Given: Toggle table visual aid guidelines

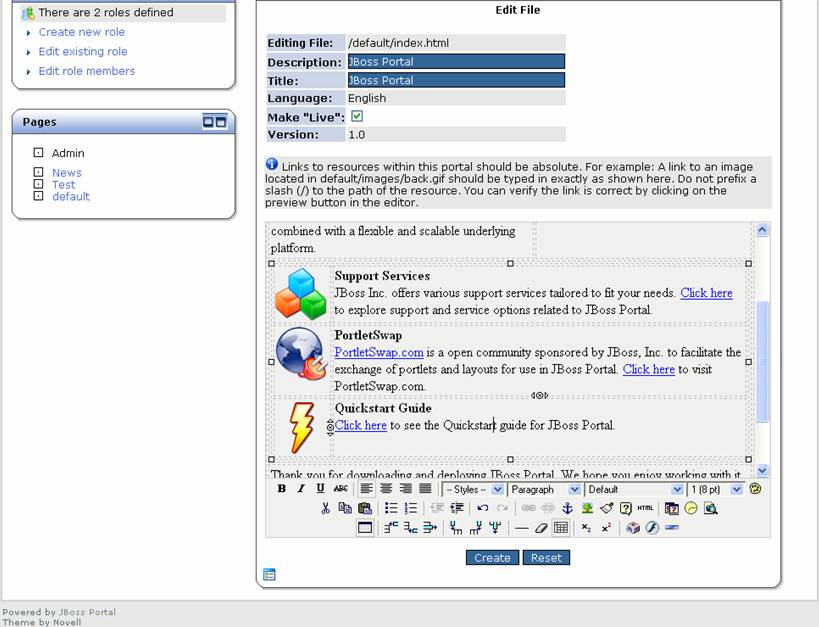Looking at the screenshot, I should 561,528.
